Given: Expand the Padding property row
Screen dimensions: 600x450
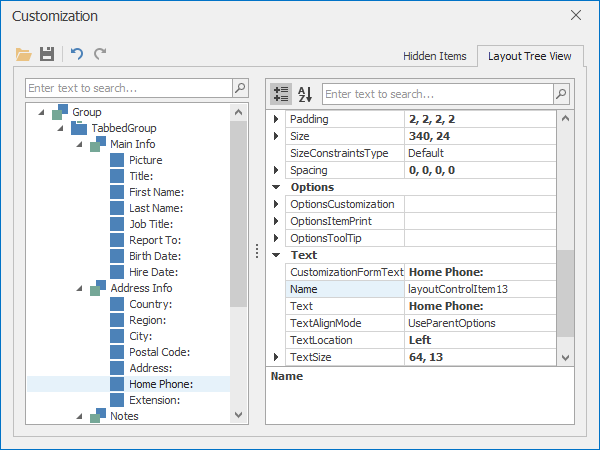Looking at the screenshot, I should pyautogui.click(x=277, y=119).
